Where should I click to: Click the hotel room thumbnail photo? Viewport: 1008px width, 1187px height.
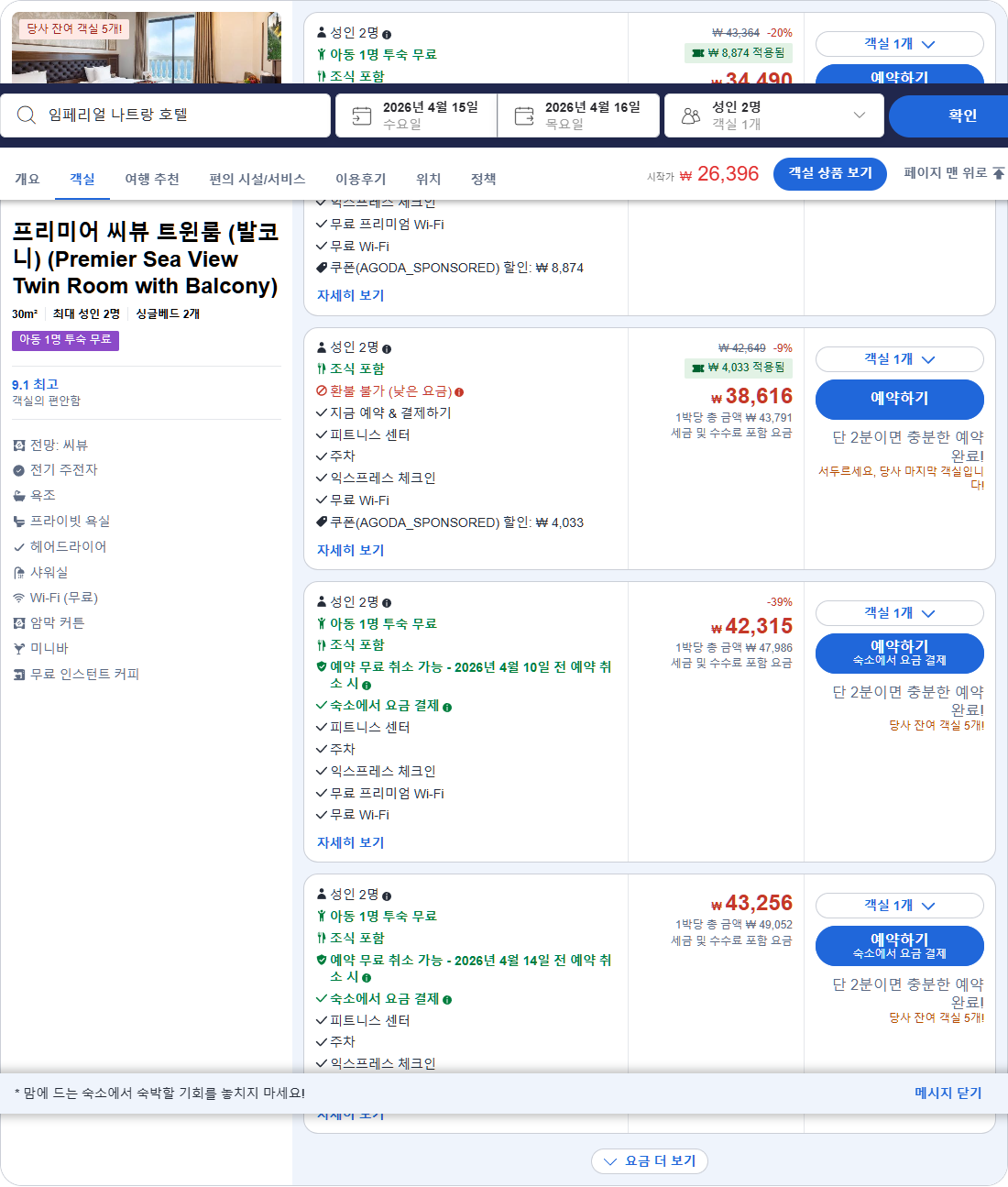tap(147, 46)
